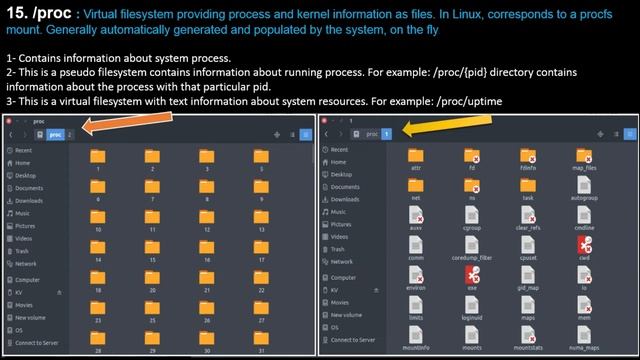
Task: Open the attr folder in the right window
Action: point(416,156)
